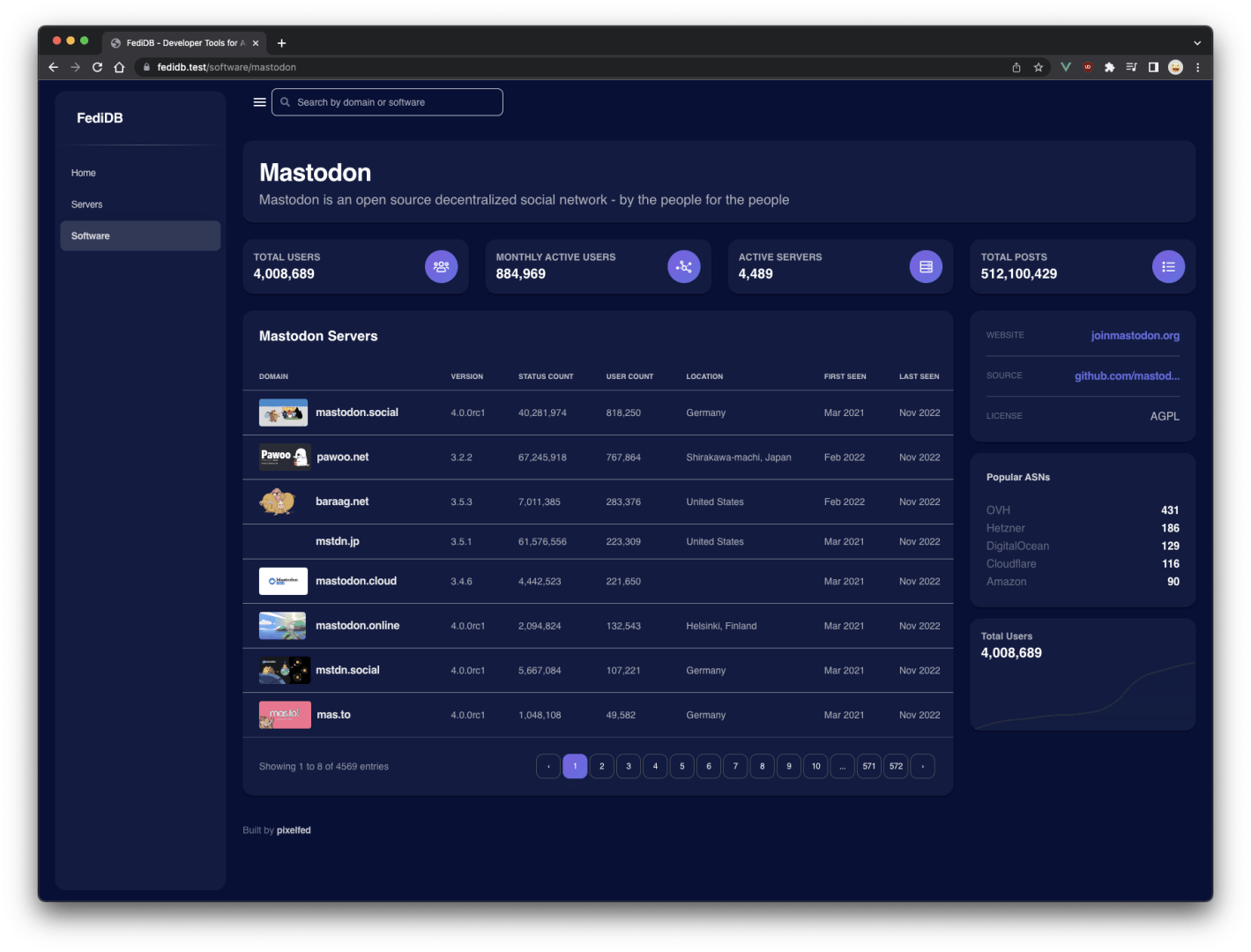Open mastodon.social thumbnail
This screenshot has width=1251, height=952.
pos(283,413)
